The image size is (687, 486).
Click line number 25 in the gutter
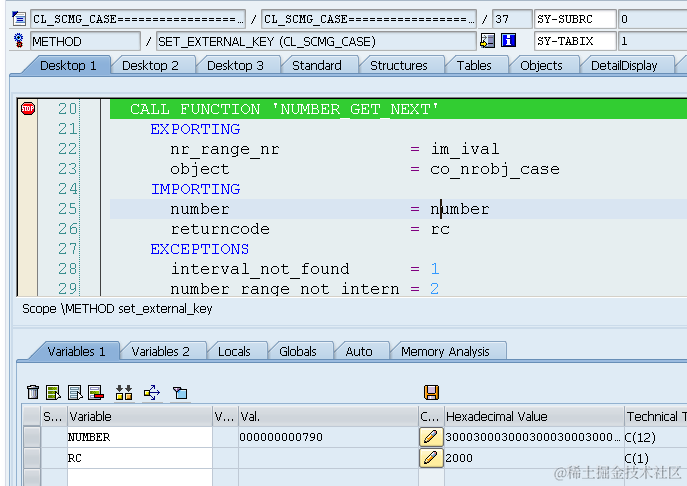point(68,209)
